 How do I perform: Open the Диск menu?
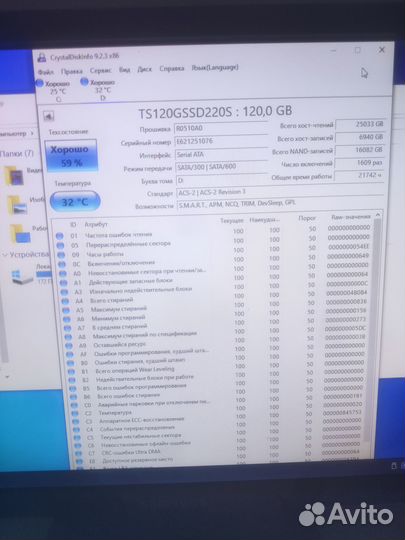(144, 69)
